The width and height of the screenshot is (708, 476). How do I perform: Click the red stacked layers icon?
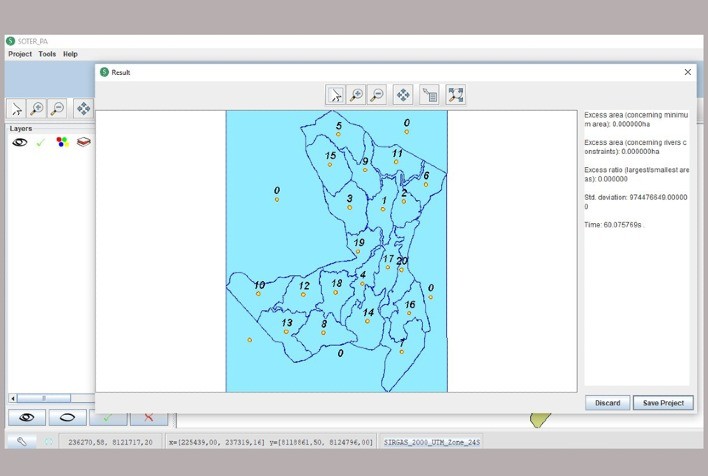click(84, 142)
